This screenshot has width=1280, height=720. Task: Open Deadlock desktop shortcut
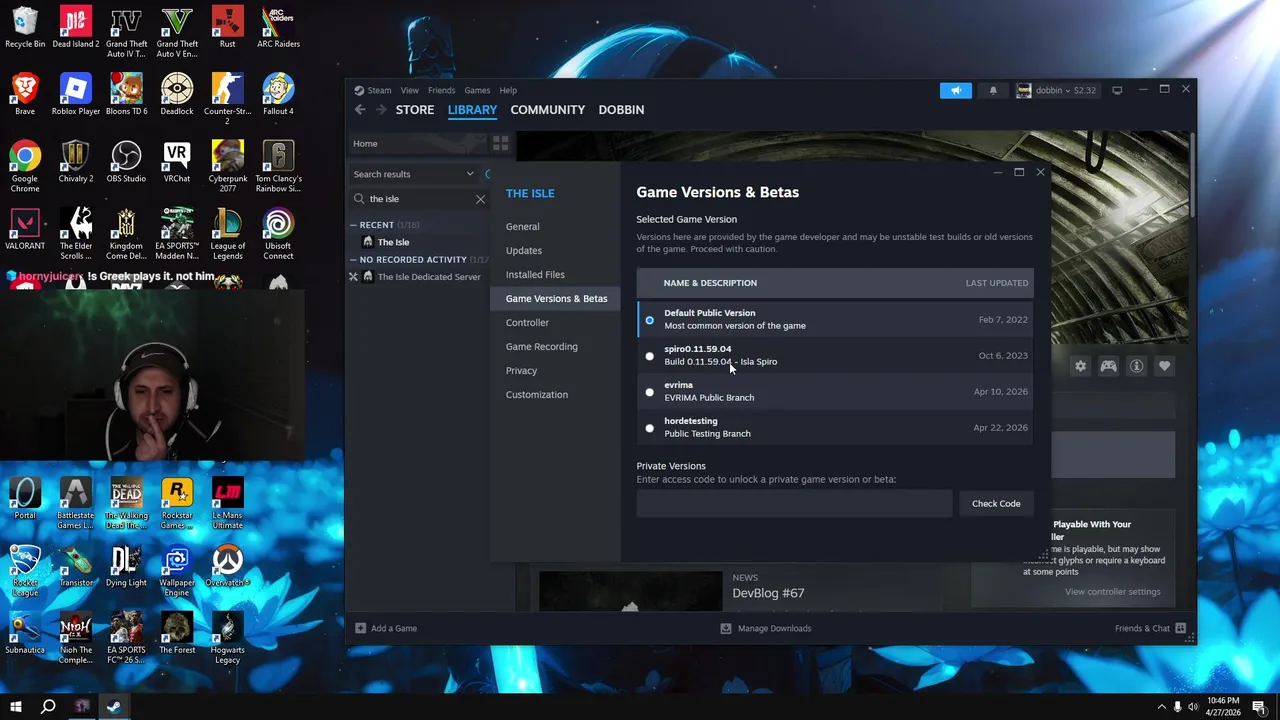[x=177, y=94]
